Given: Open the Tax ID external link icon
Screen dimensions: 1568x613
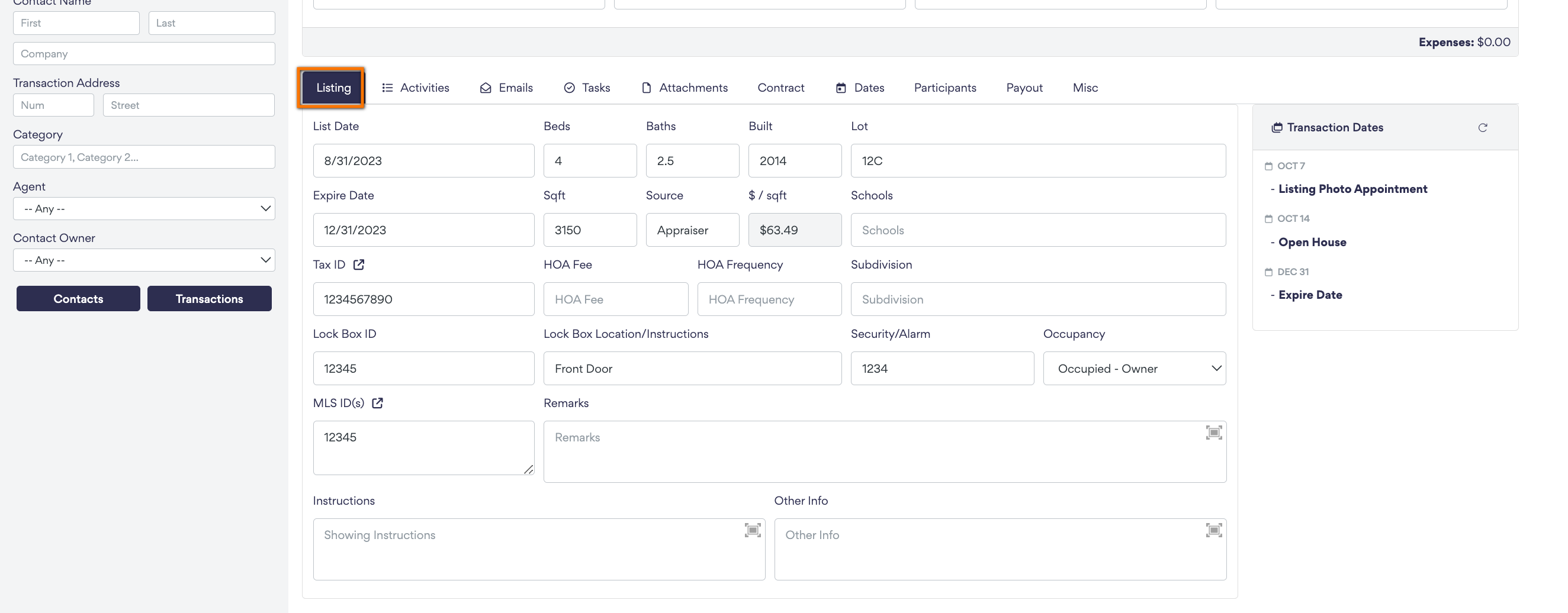Looking at the screenshot, I should [x=359, y=264].
